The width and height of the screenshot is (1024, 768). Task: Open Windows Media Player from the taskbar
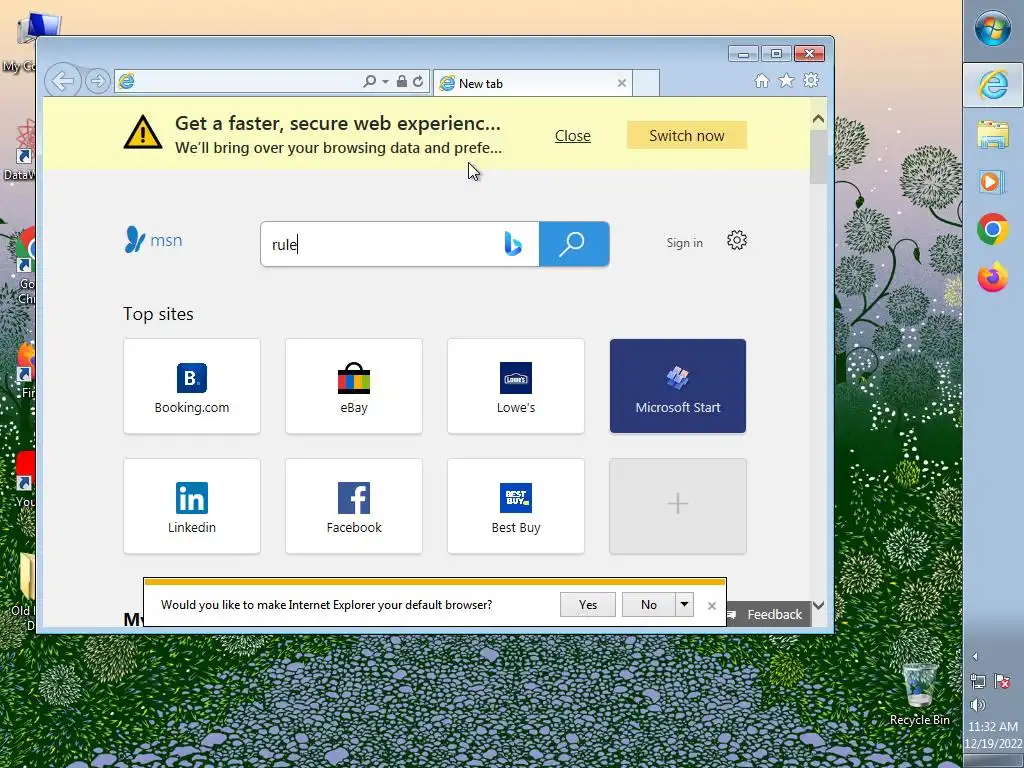[x=993, y=181]
